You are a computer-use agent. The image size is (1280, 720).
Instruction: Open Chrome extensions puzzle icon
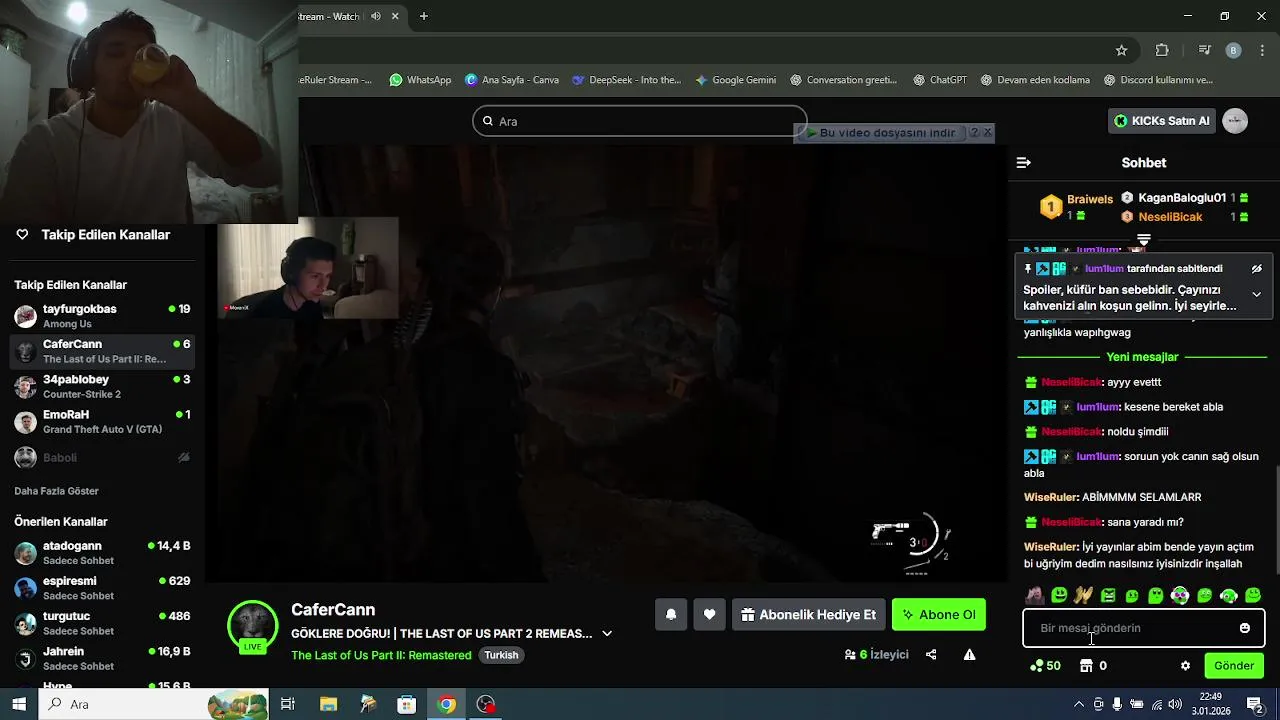(1162, 50)
